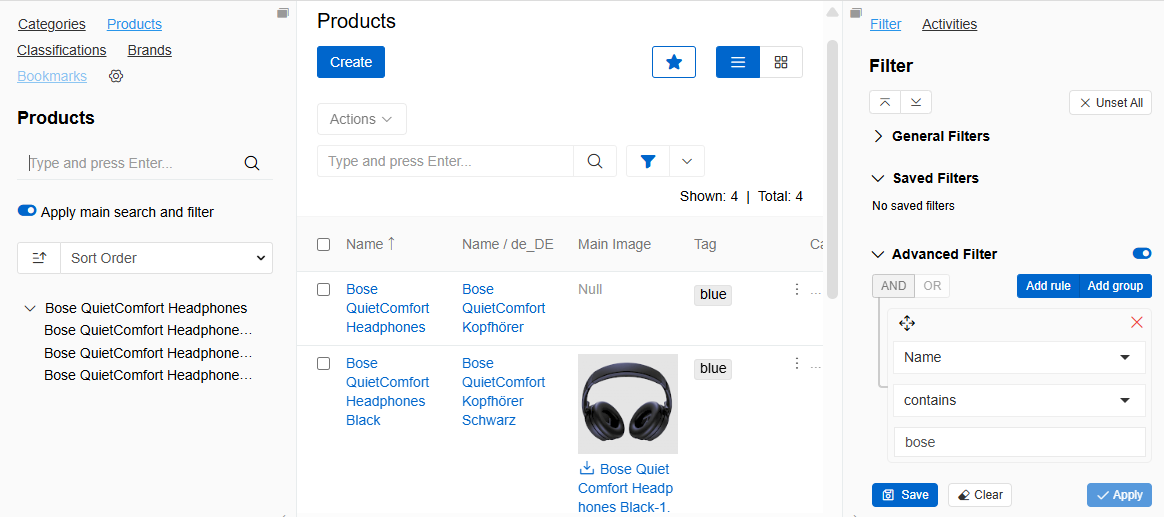Open the Categories tab
Screen dimensions: 1164x517
(x=52, y=24)
